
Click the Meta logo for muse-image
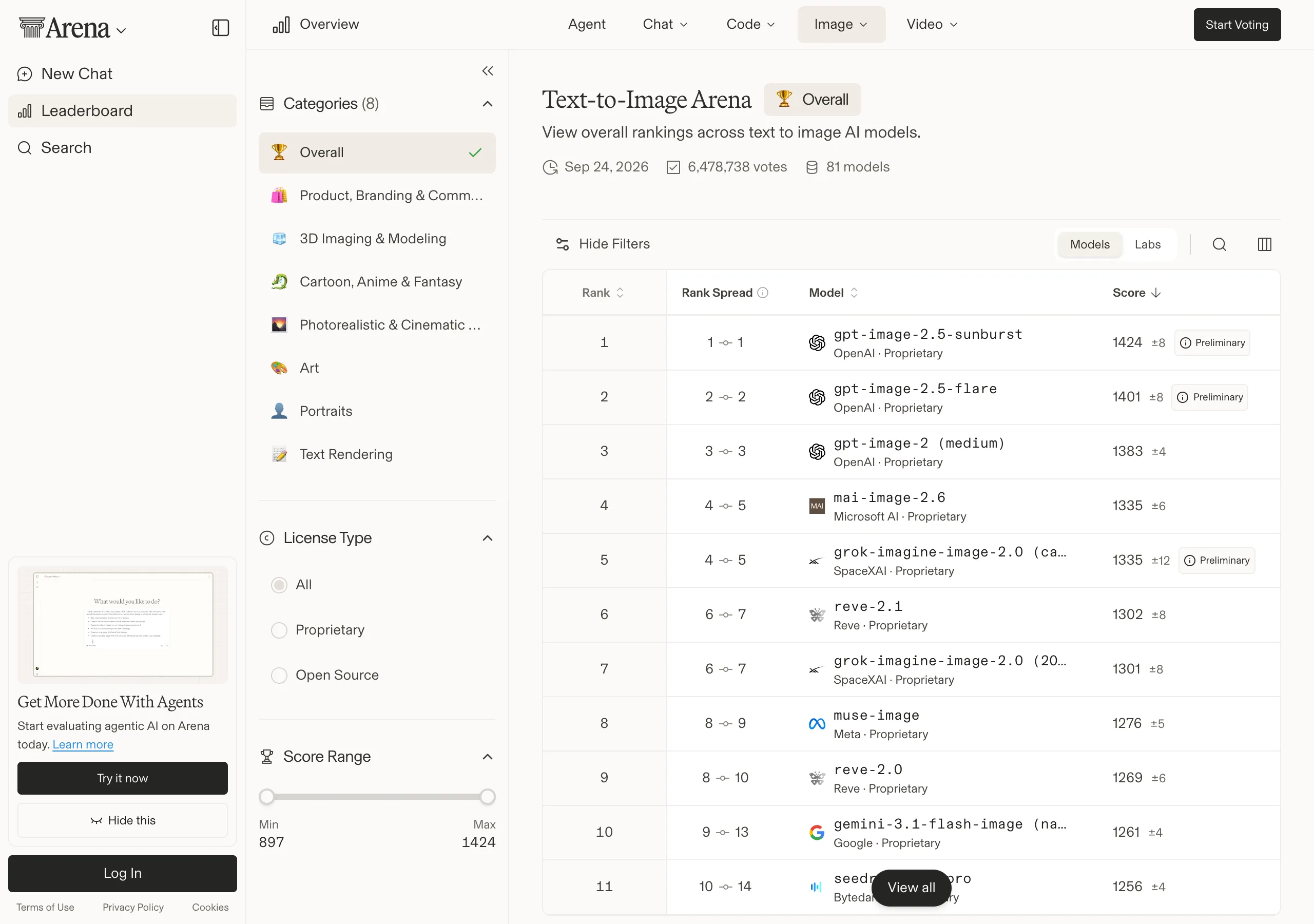[x=817, y=724]
